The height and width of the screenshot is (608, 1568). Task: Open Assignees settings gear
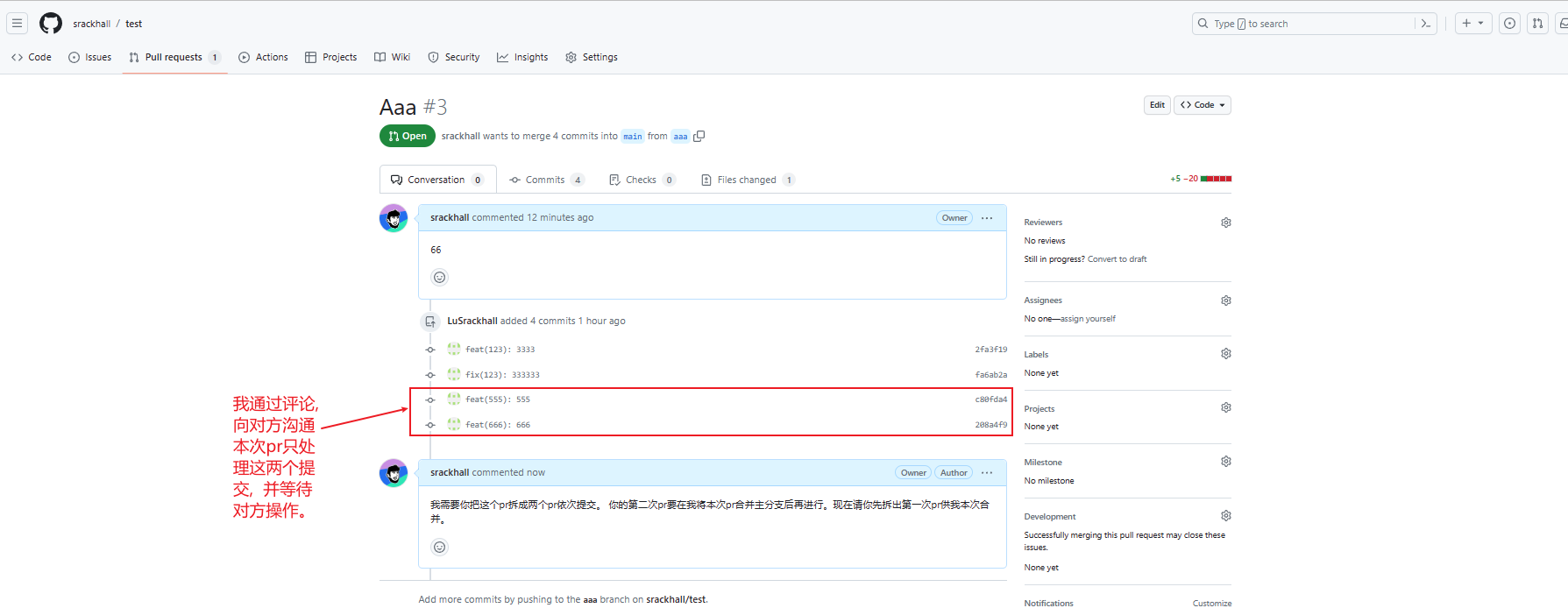(1225, 300)
